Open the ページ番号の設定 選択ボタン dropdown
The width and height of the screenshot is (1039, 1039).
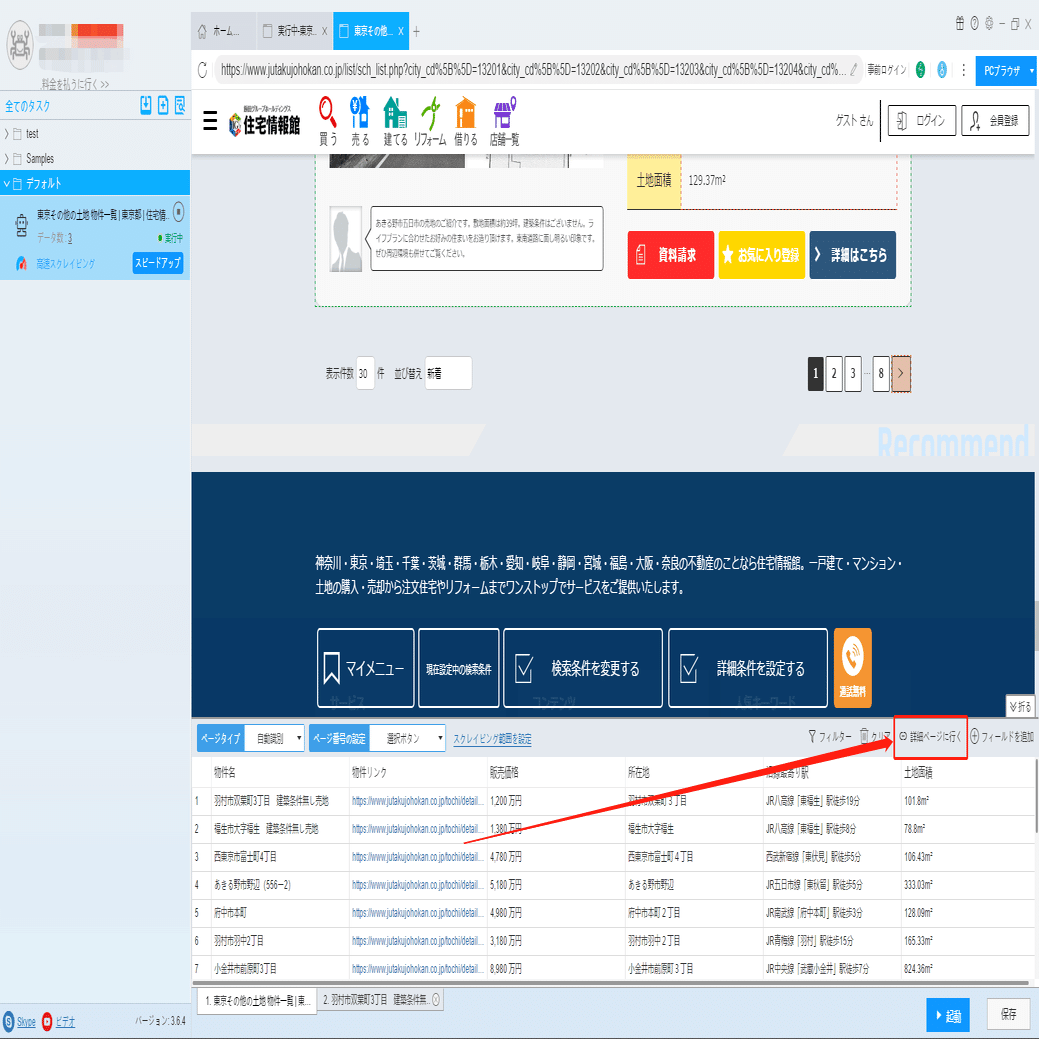click(x=407, y=738)
